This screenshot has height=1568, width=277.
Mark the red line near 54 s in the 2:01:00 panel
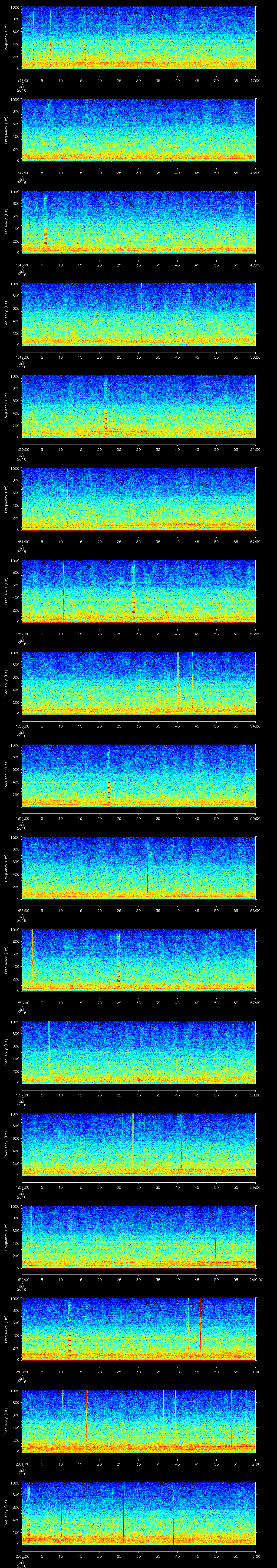(231, 1419)
